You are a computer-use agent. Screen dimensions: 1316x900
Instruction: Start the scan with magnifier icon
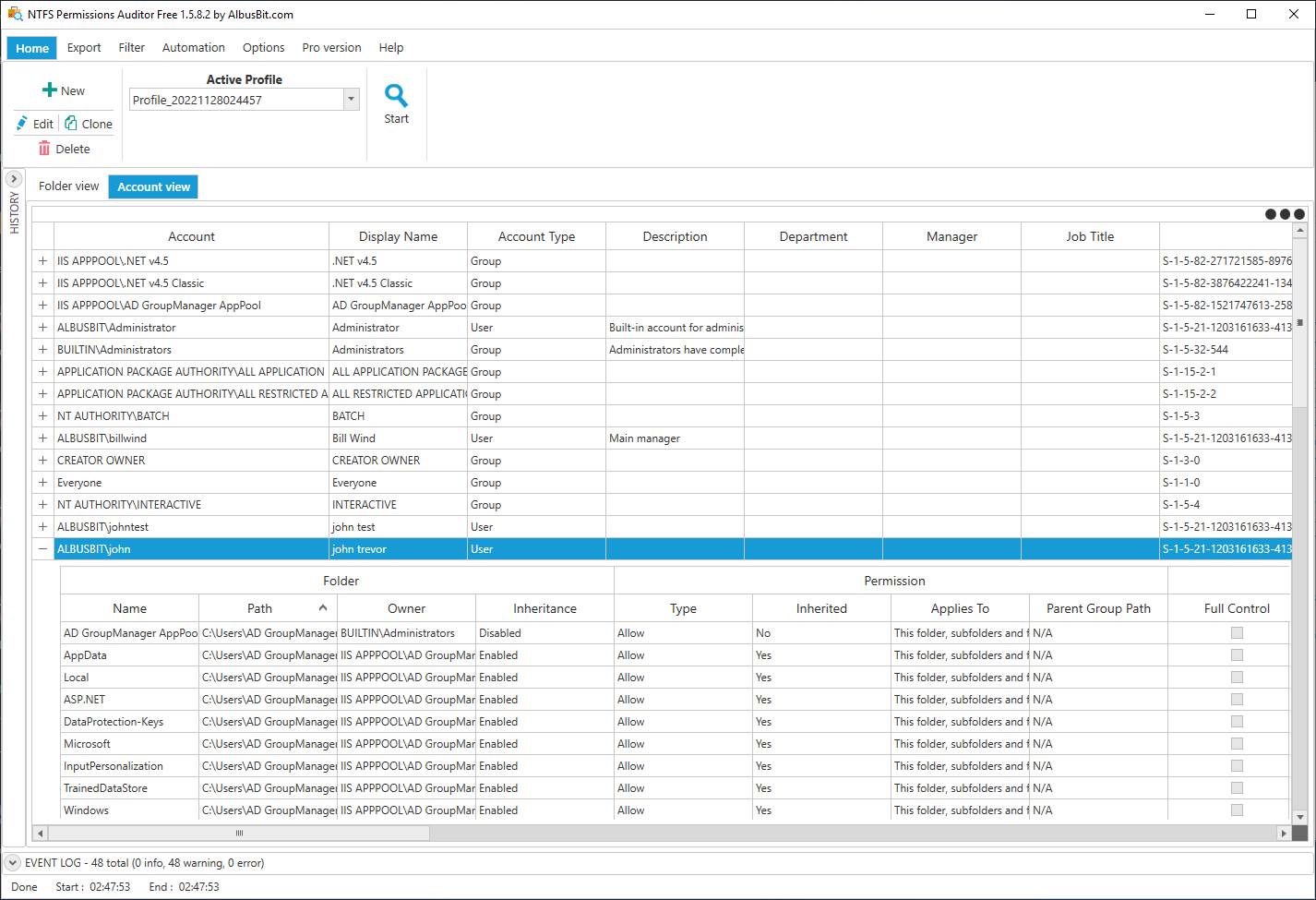click(396, 95)
